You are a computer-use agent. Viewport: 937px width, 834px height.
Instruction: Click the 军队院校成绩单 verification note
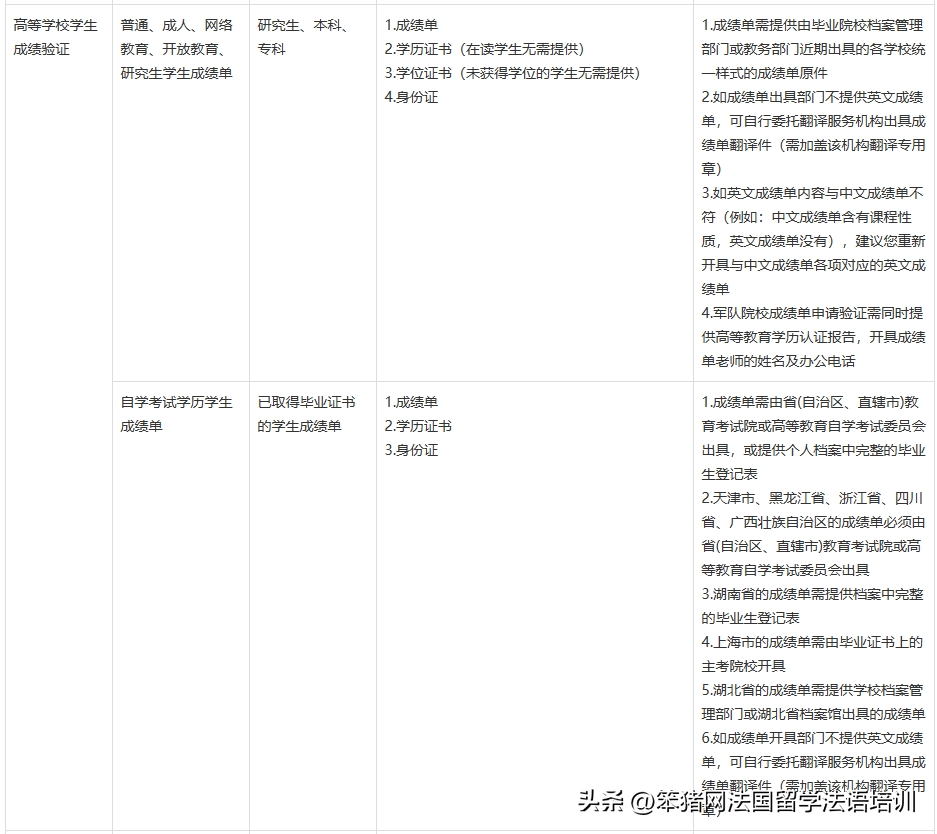(812, 336)
